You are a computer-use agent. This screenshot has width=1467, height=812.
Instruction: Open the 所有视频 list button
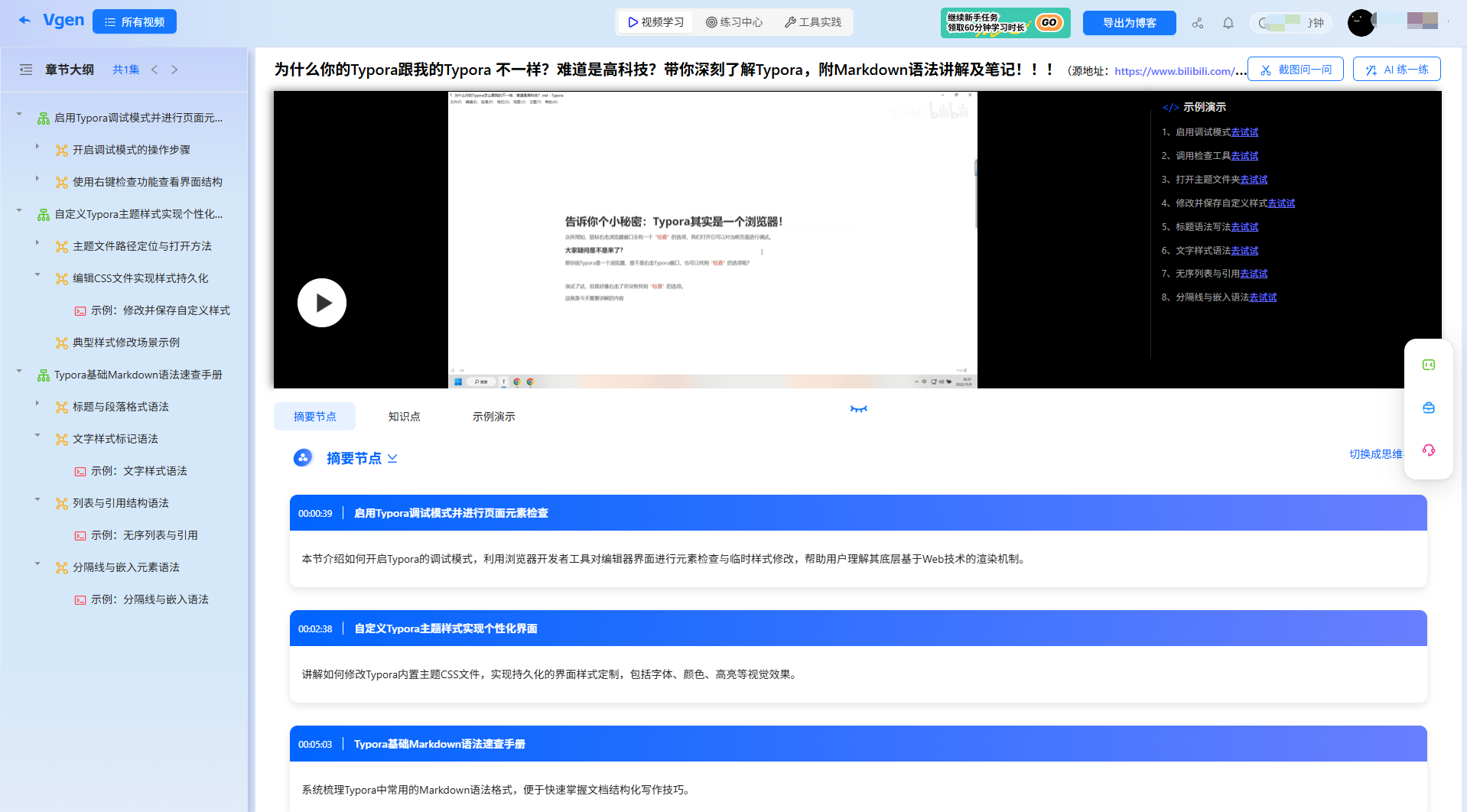click(x=135, y=22)
